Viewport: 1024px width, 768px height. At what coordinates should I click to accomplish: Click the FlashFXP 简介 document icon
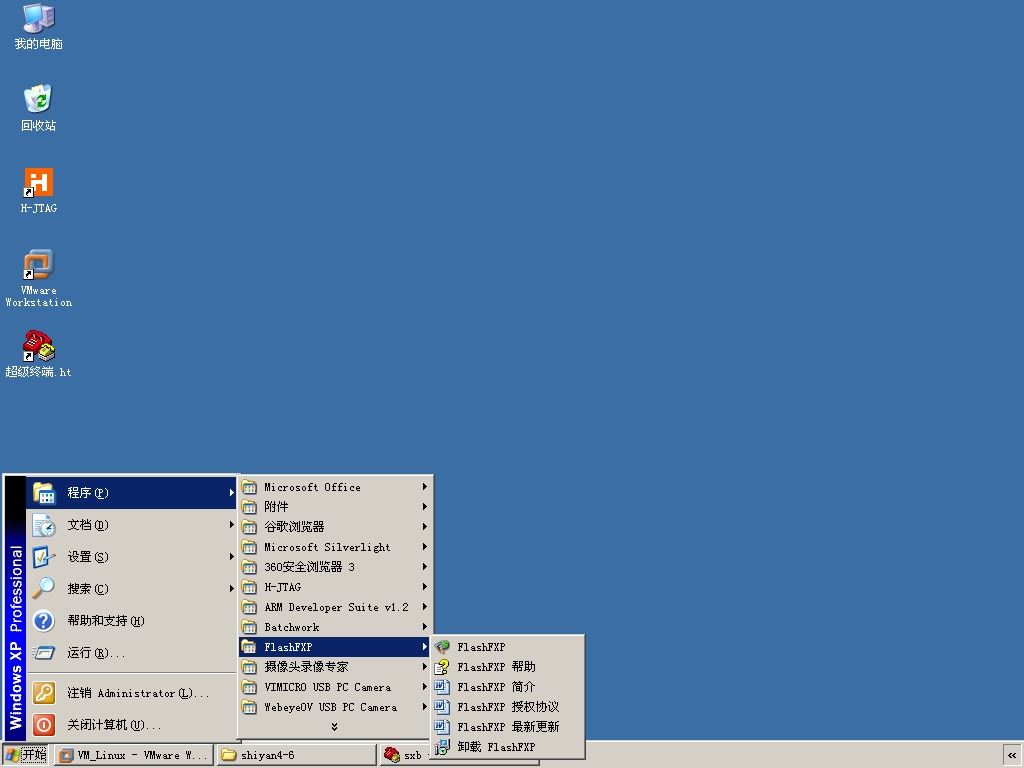click(x=442, y=687)
